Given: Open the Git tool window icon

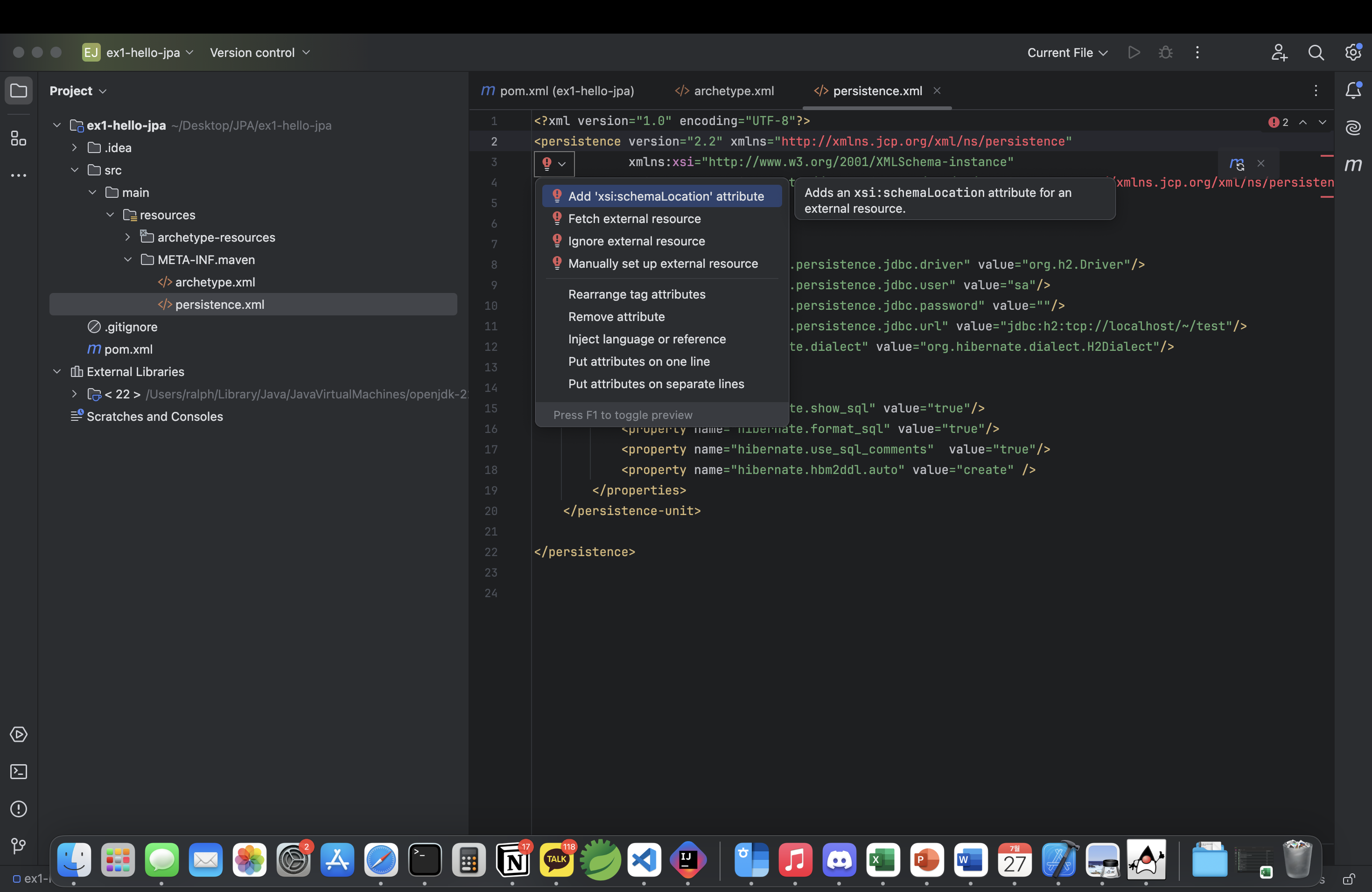Looking at the screenshot, I should tap(19, 846).
